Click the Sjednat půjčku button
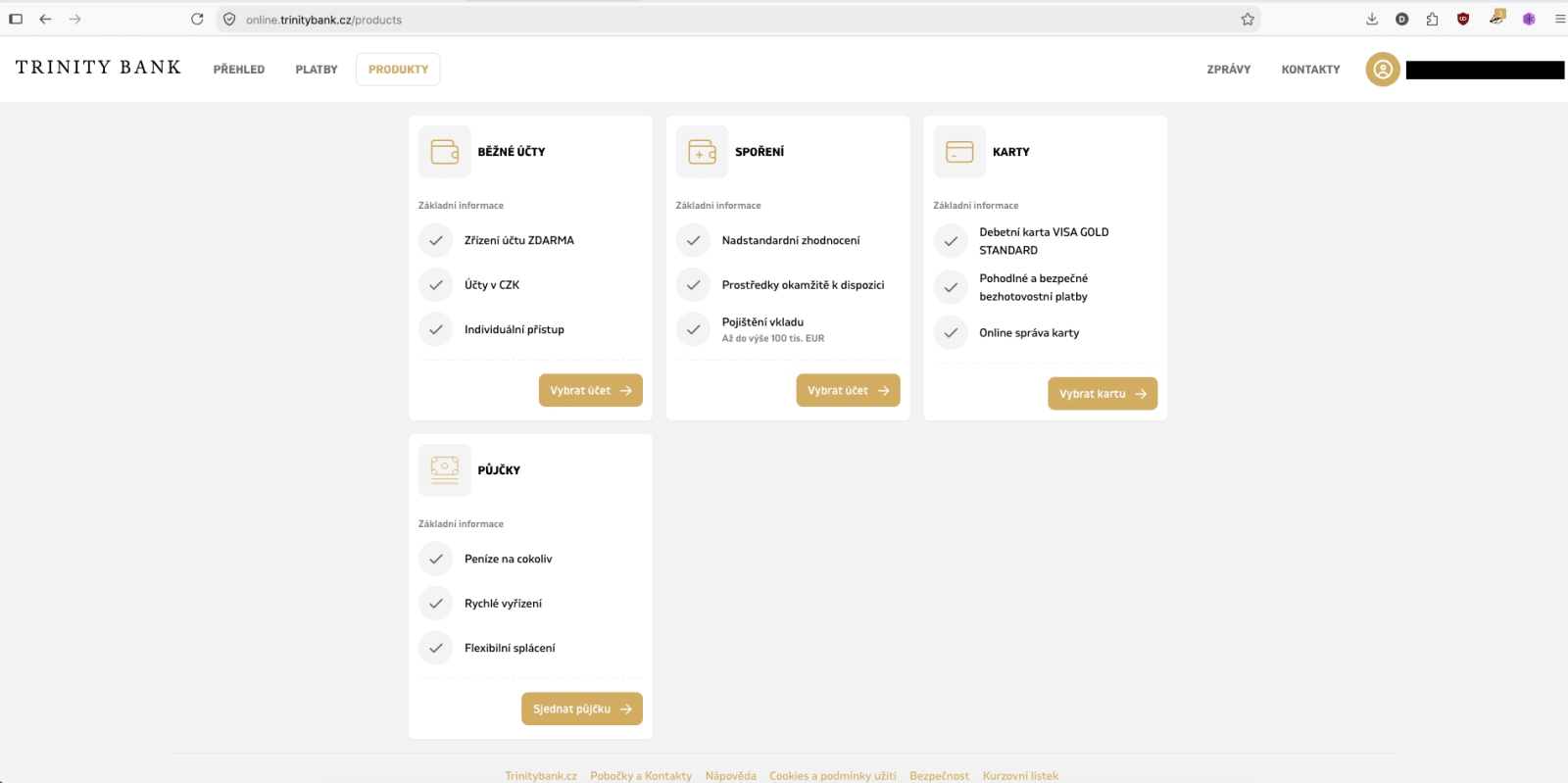The image size is (1568, 783). tap(582, 709)
